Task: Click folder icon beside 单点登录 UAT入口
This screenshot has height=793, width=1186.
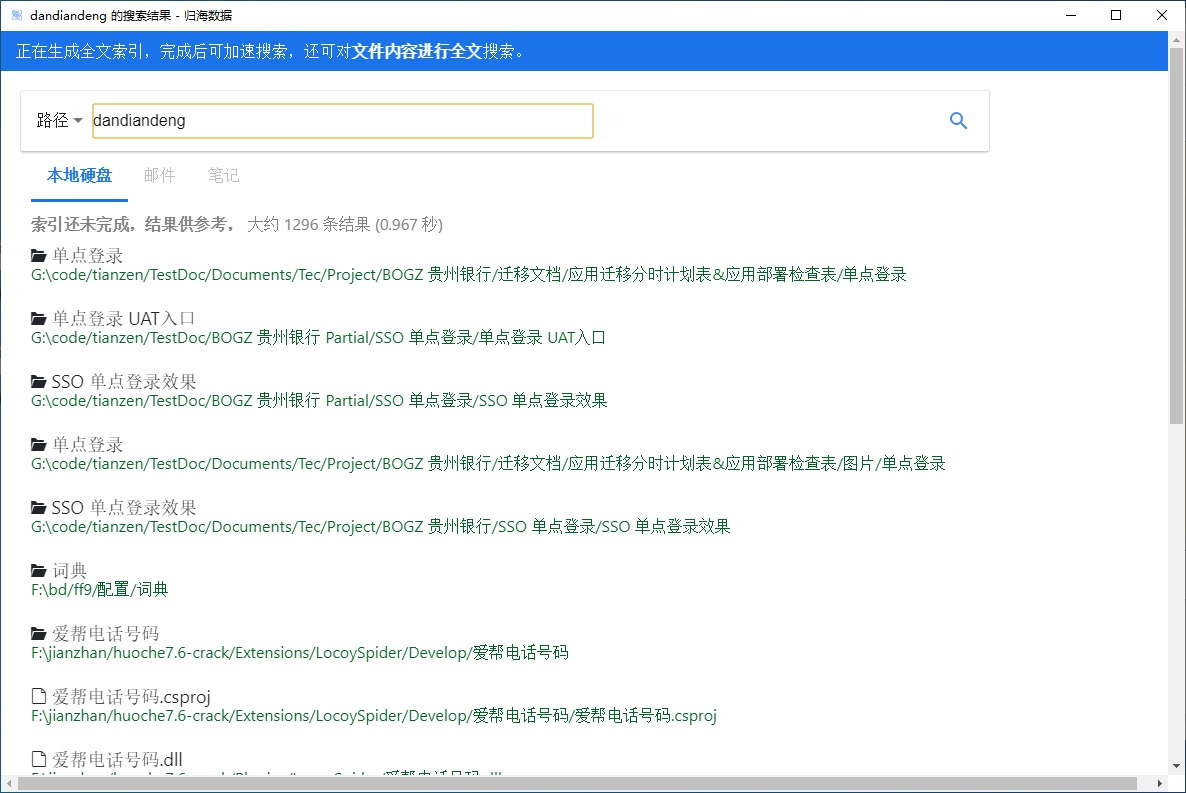Action: tap(39, 319)
